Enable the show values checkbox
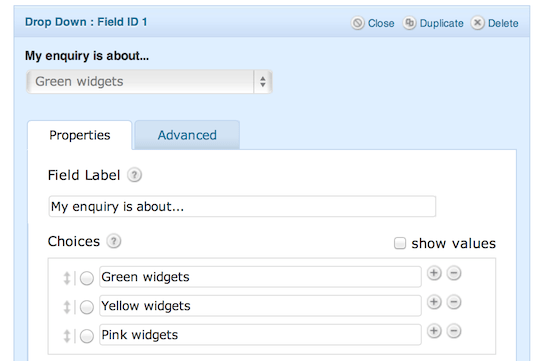 click(x=400, y=243)
